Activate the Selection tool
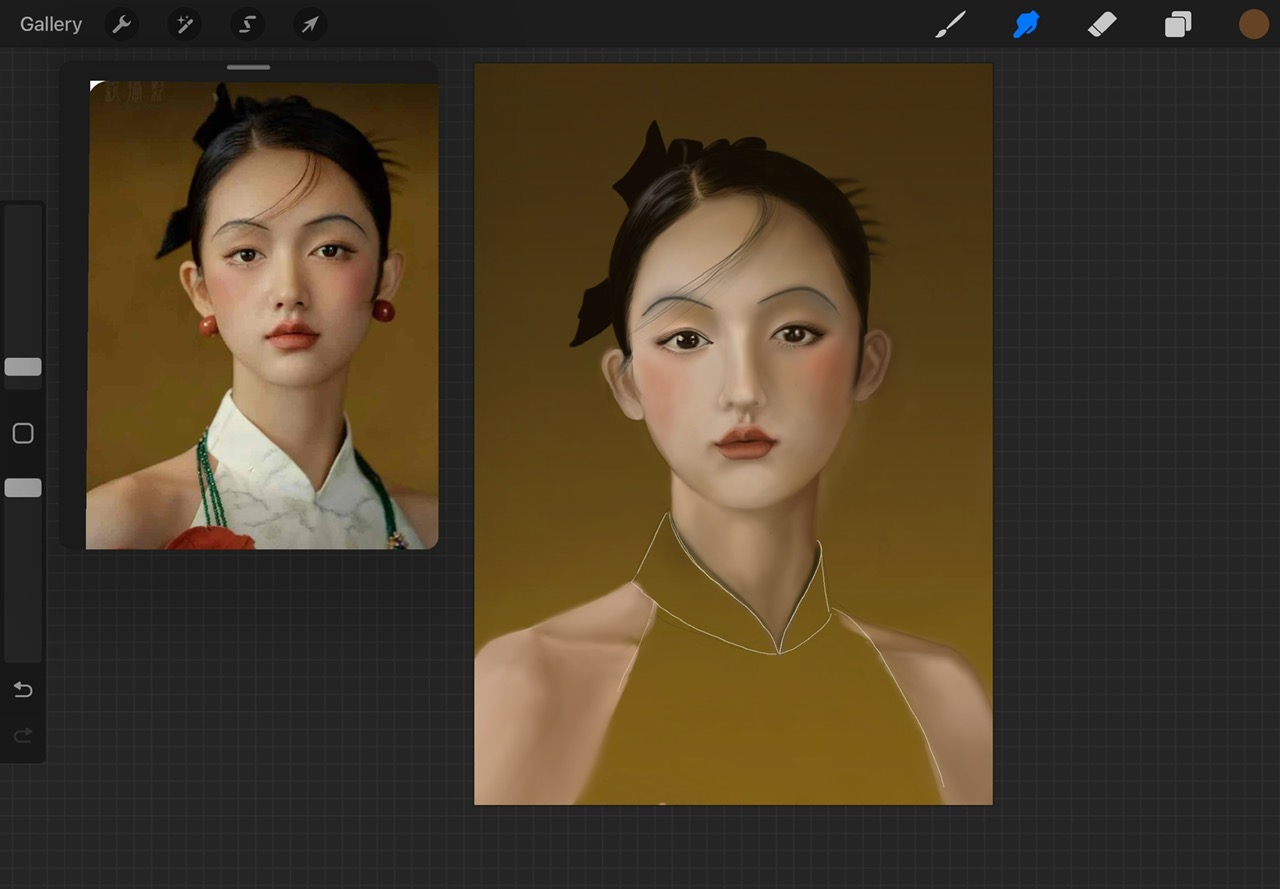The width and height of the screenshot is (1280, 889). 247,24
